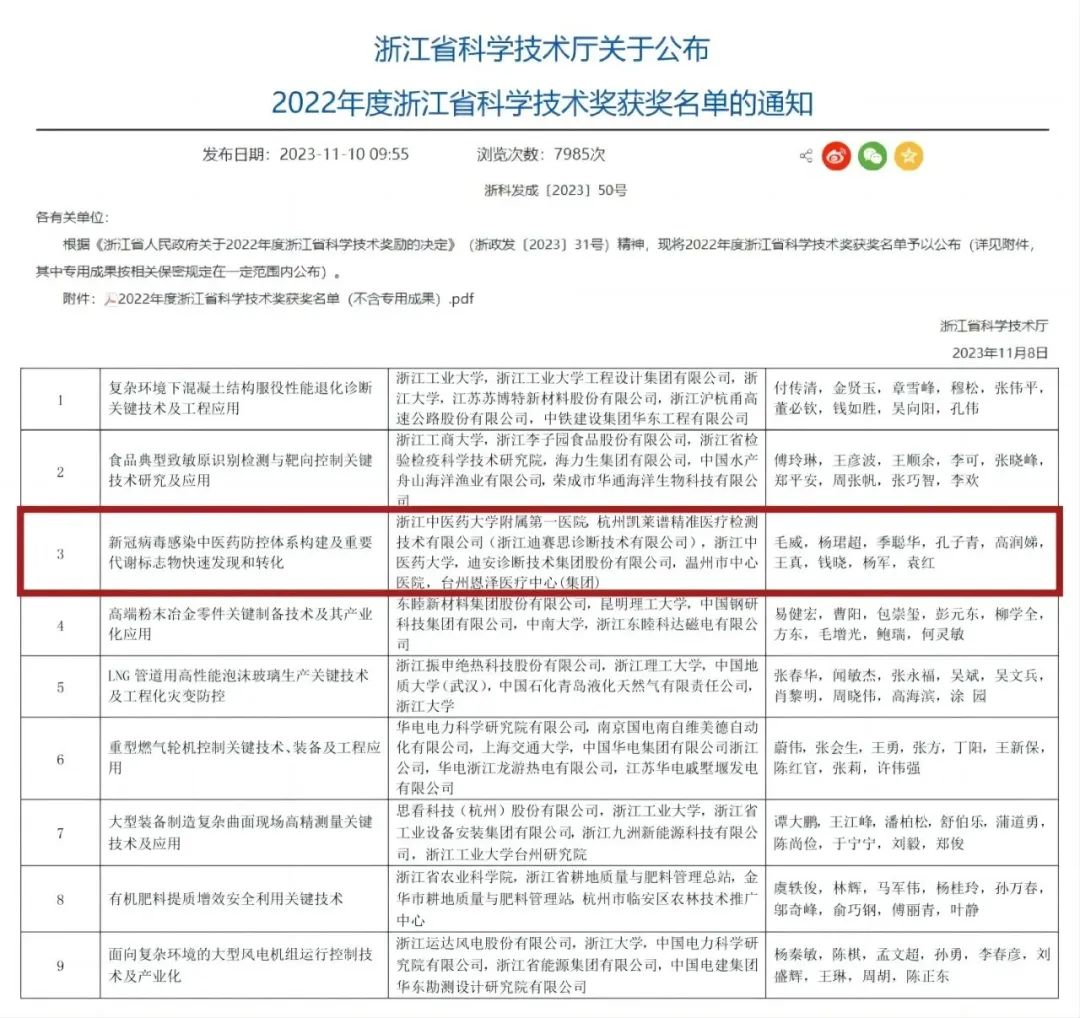Screen dimensions: 1080x1018
Task: Click the title line 浙江省科学技术厅关于公布
Action: (x=541, y=49)
